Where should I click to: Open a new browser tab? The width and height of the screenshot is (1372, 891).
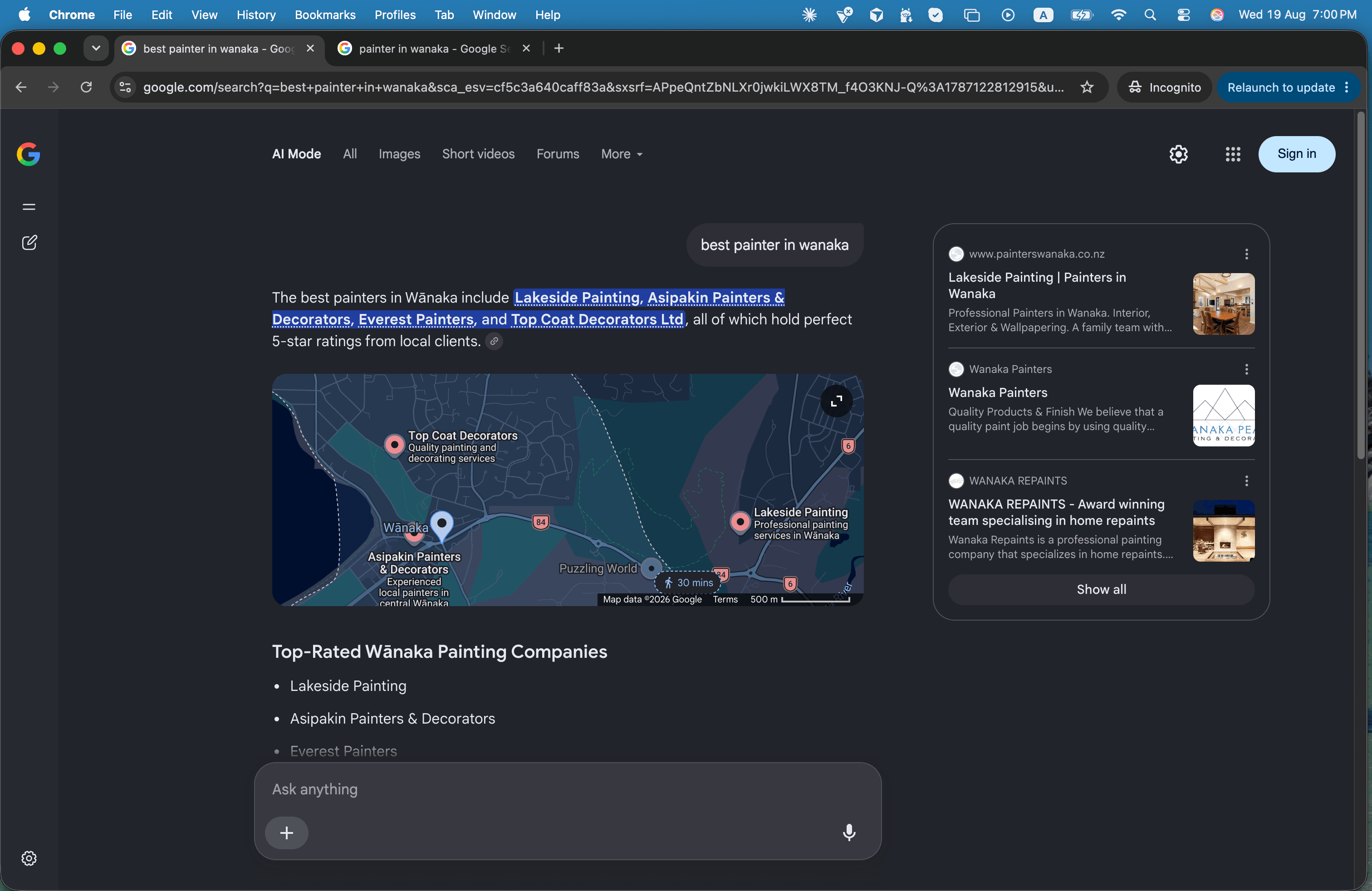coord(559,49)
